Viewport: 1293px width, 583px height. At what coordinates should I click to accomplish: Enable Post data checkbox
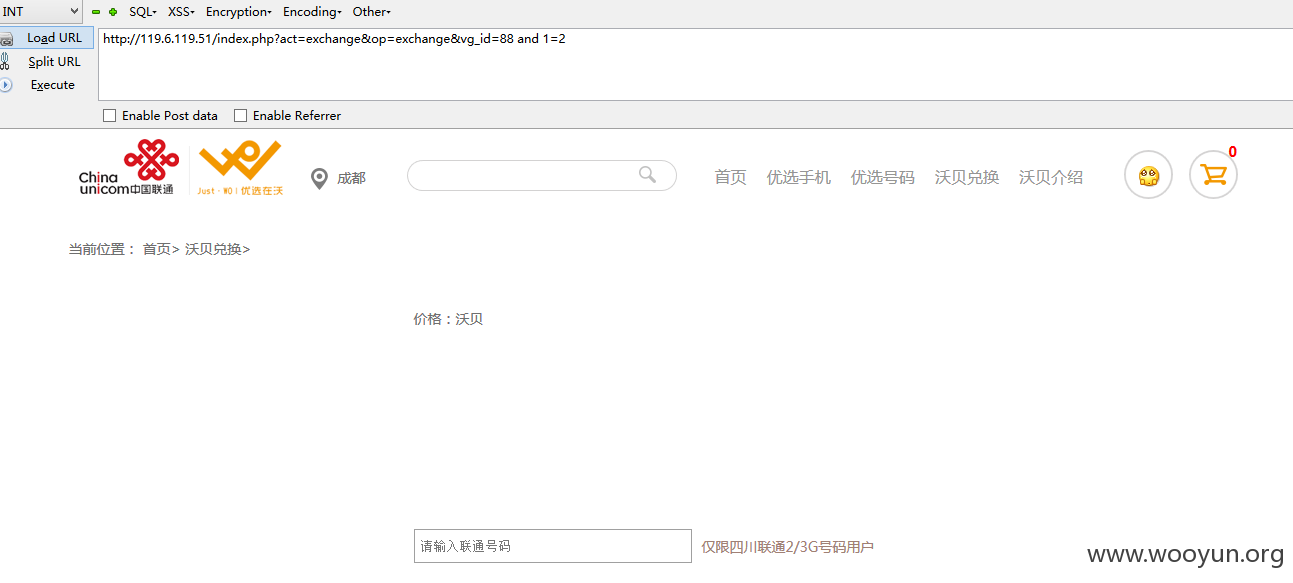[x=110, y=116]
